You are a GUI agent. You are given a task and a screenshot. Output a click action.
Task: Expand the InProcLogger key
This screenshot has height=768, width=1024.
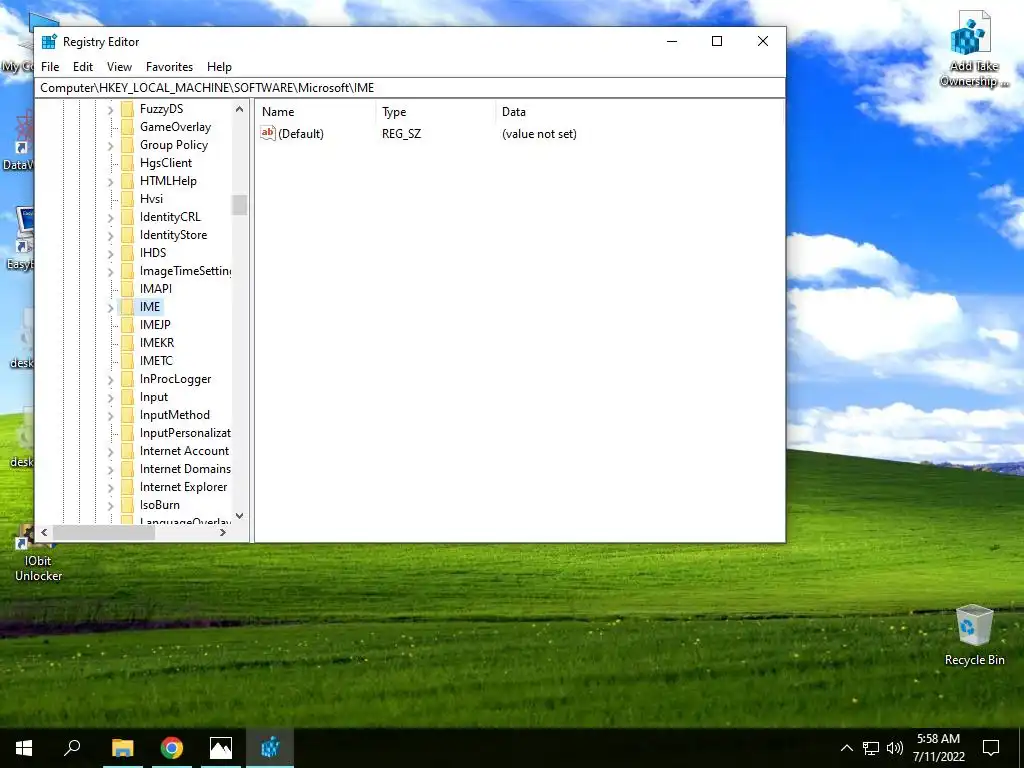click(110, 379)
